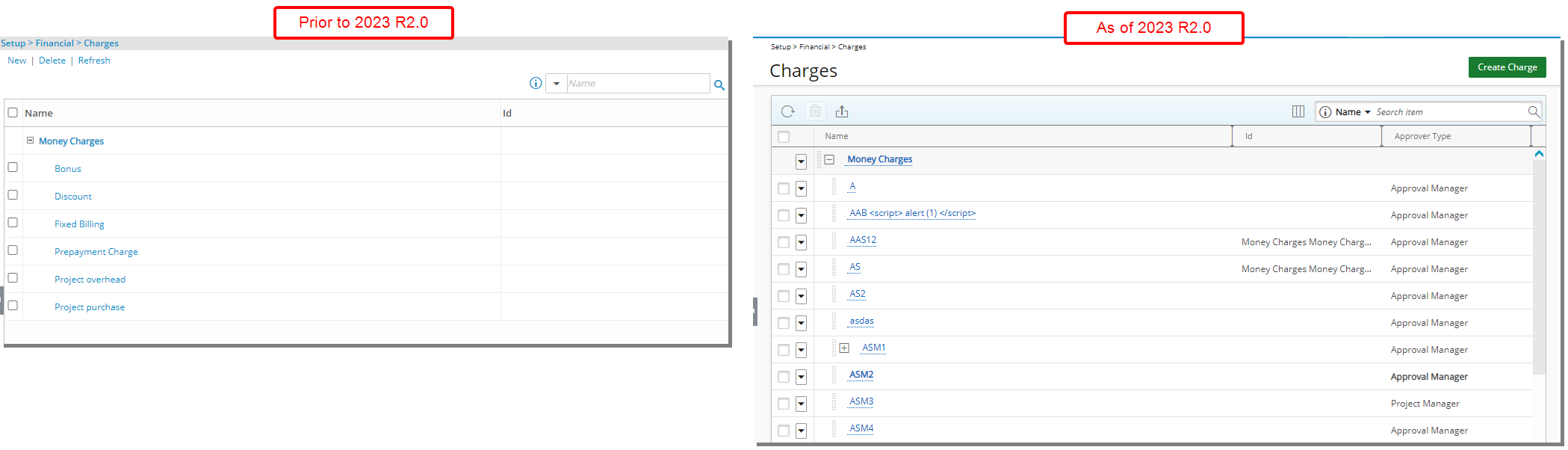Open the Prepayment Charge link
This screenshot has width=1568, height=450.
coord(96,252)
